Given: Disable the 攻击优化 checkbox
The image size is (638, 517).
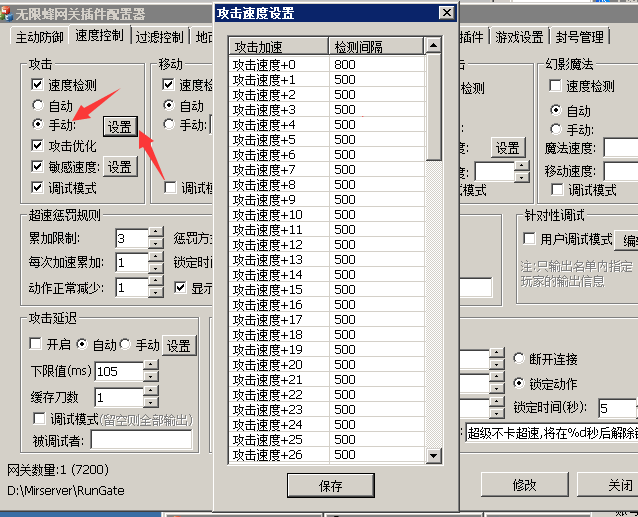Looking at the screenshot, I should (38, 146).
